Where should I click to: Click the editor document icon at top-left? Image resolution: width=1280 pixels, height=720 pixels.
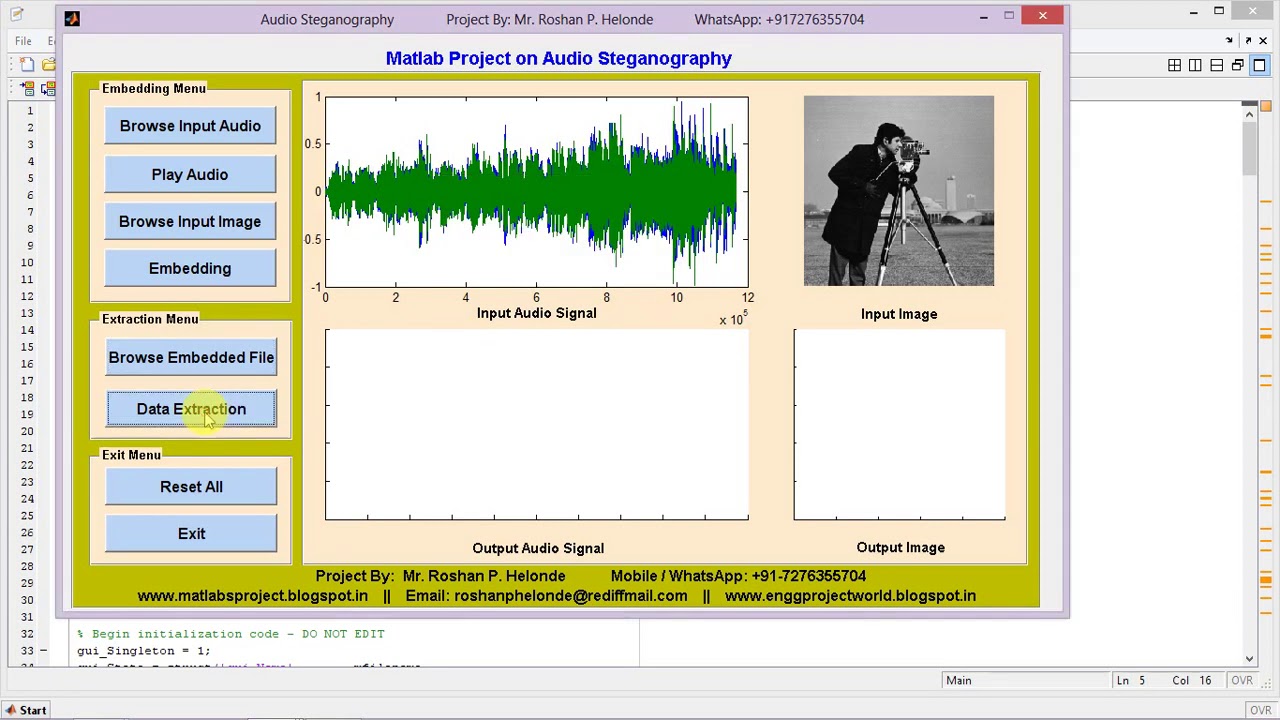point(17,15)
